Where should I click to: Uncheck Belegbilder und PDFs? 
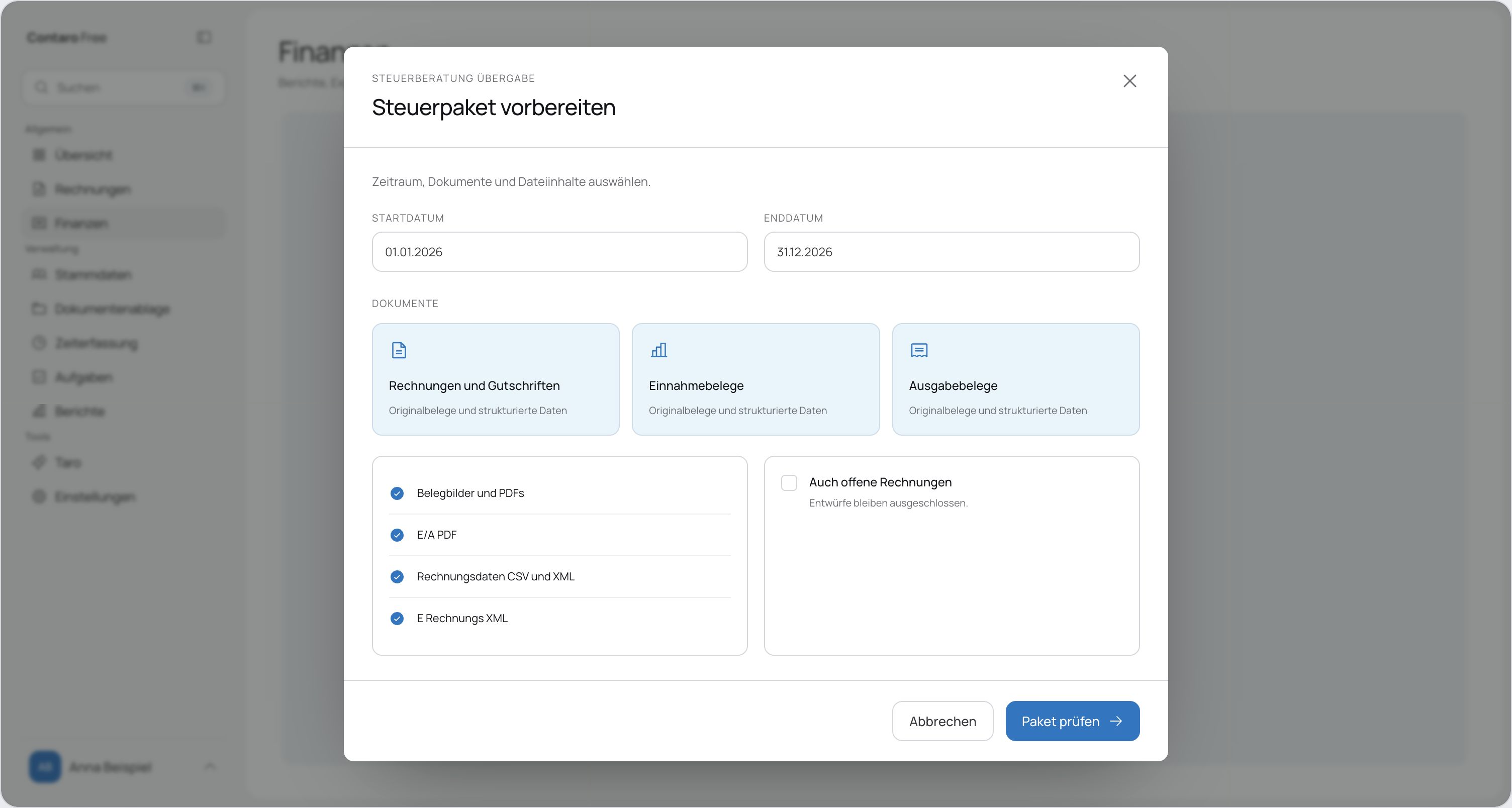[397, 493]
